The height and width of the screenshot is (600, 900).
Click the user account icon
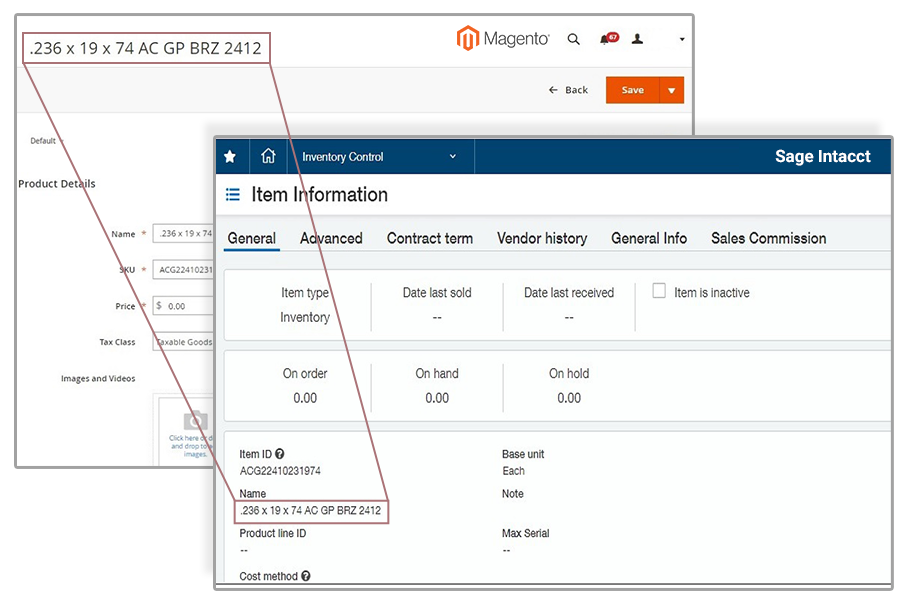[637, 40]
